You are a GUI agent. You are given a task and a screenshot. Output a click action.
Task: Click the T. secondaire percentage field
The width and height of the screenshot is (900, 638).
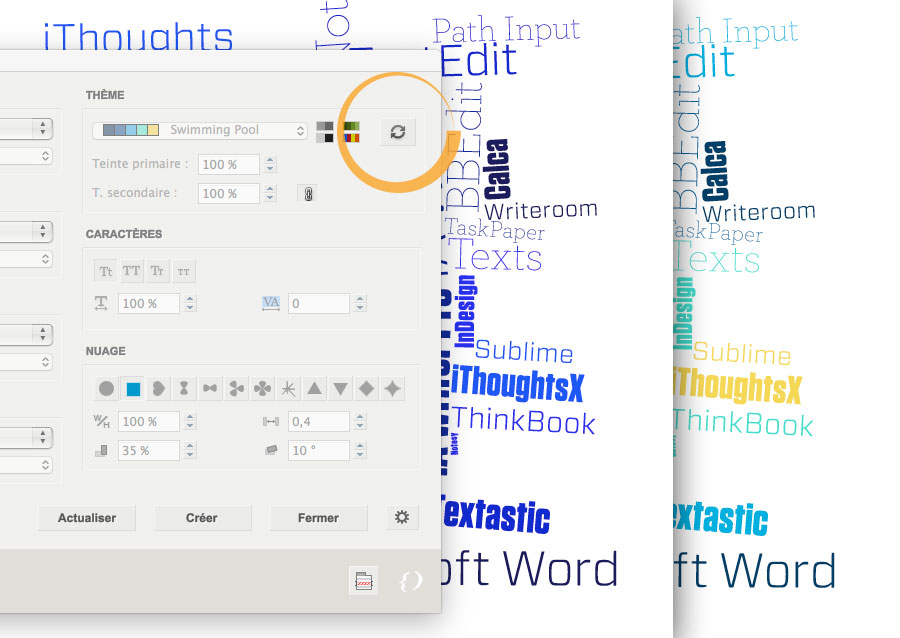tap(228, 193)
